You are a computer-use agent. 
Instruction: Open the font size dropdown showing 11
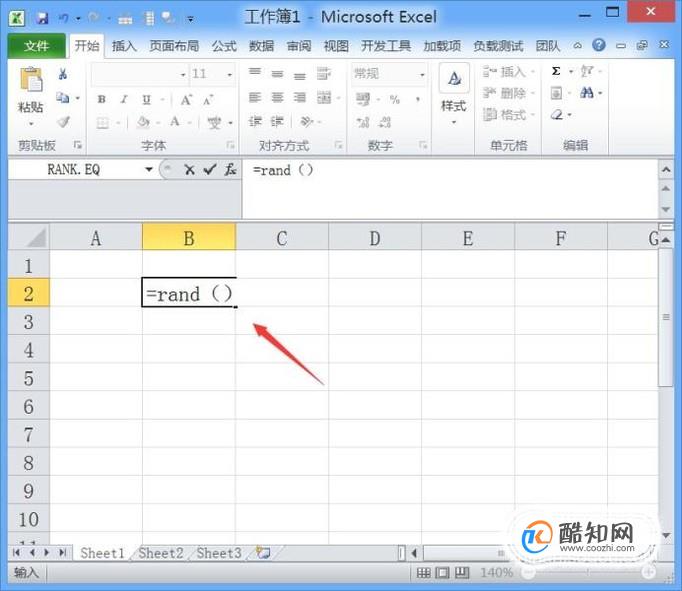230,75
